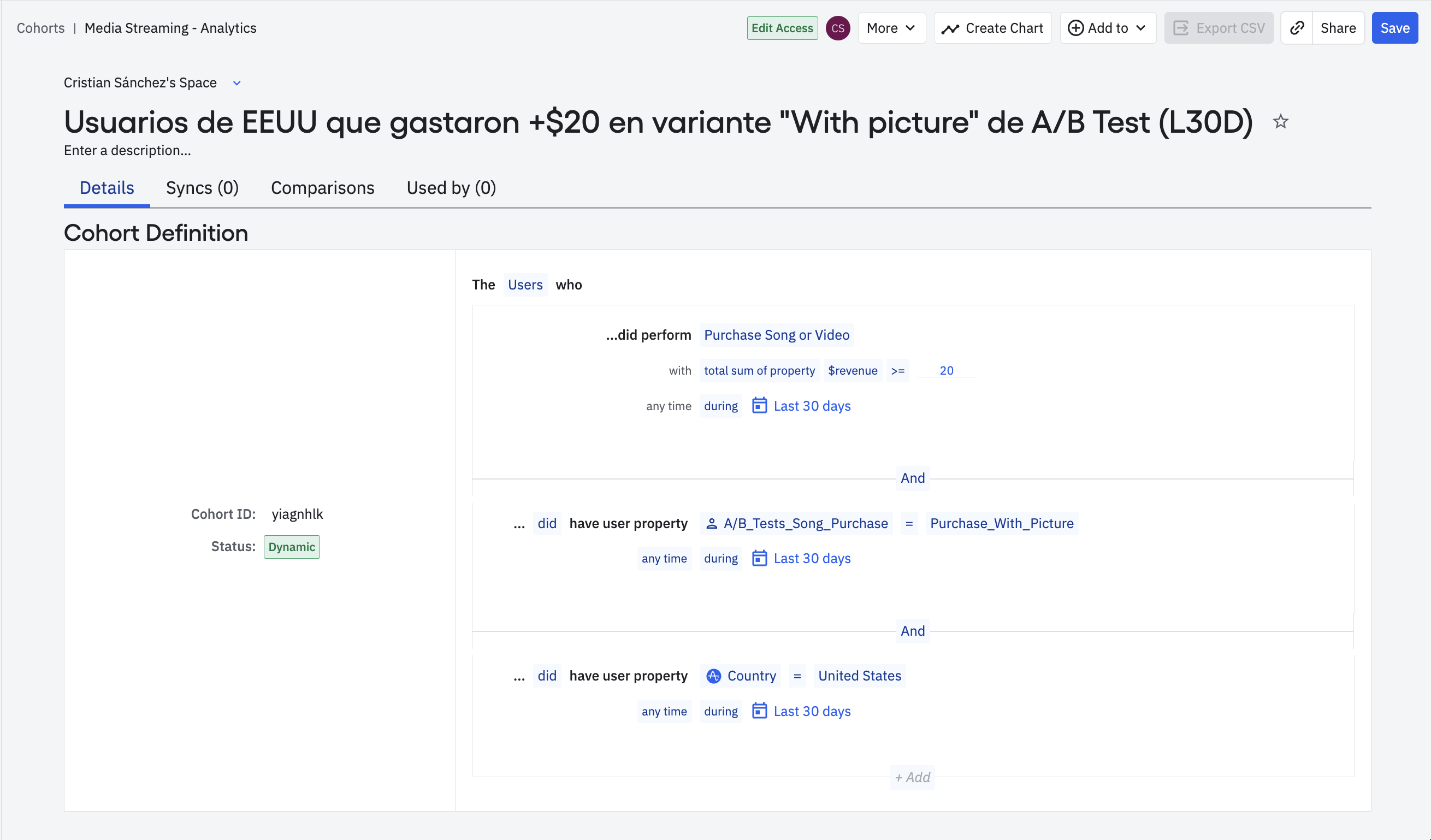Image resolution: width=1431 pixels, height=840 pixels.
Task: Edit the revenue value 20 field
Action: (x=946, y=370)
